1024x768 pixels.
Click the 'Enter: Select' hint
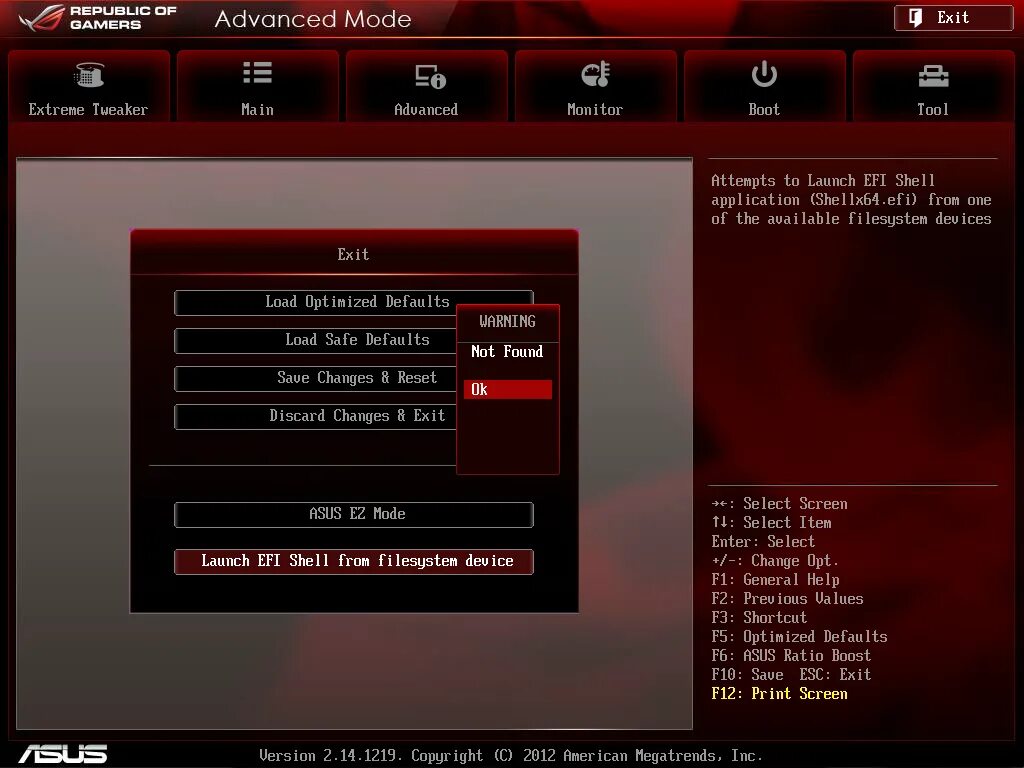[x=763, y=541]
